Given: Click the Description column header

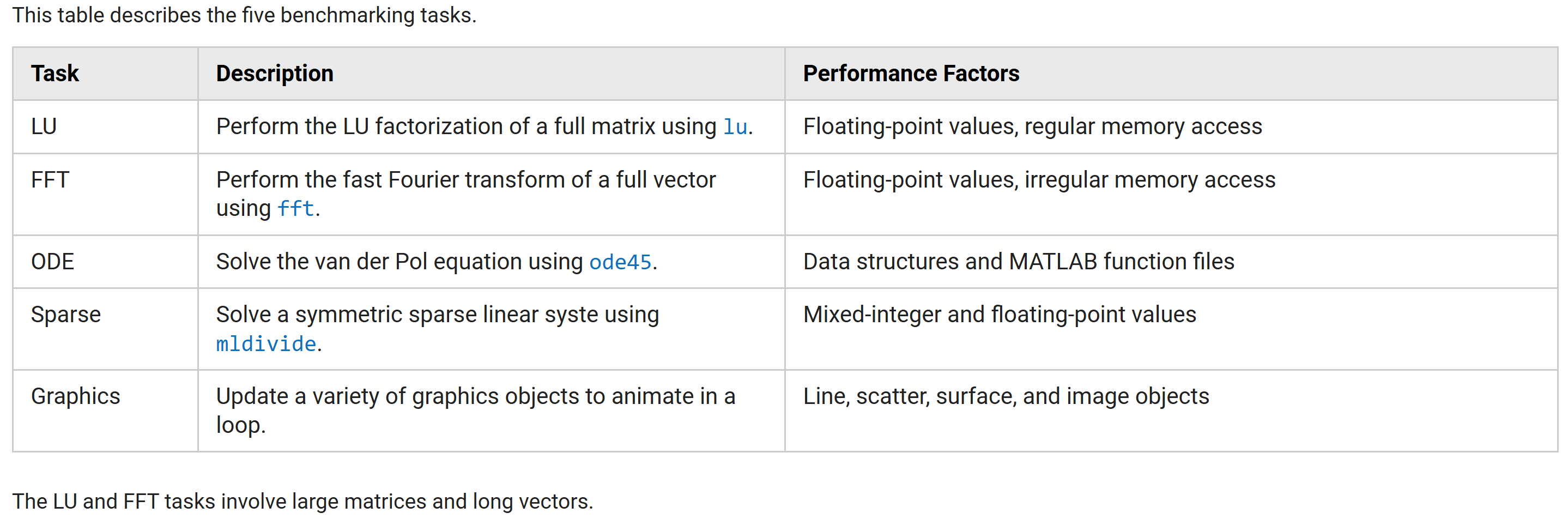Looking at the screenshot, I should pos(275,74).
